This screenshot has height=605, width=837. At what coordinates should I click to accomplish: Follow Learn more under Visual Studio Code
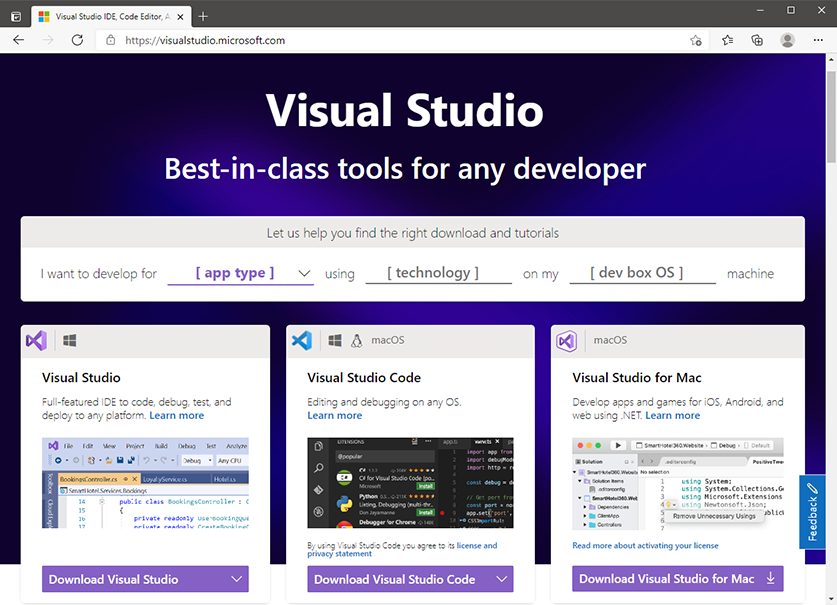click(x=335, y=415)
